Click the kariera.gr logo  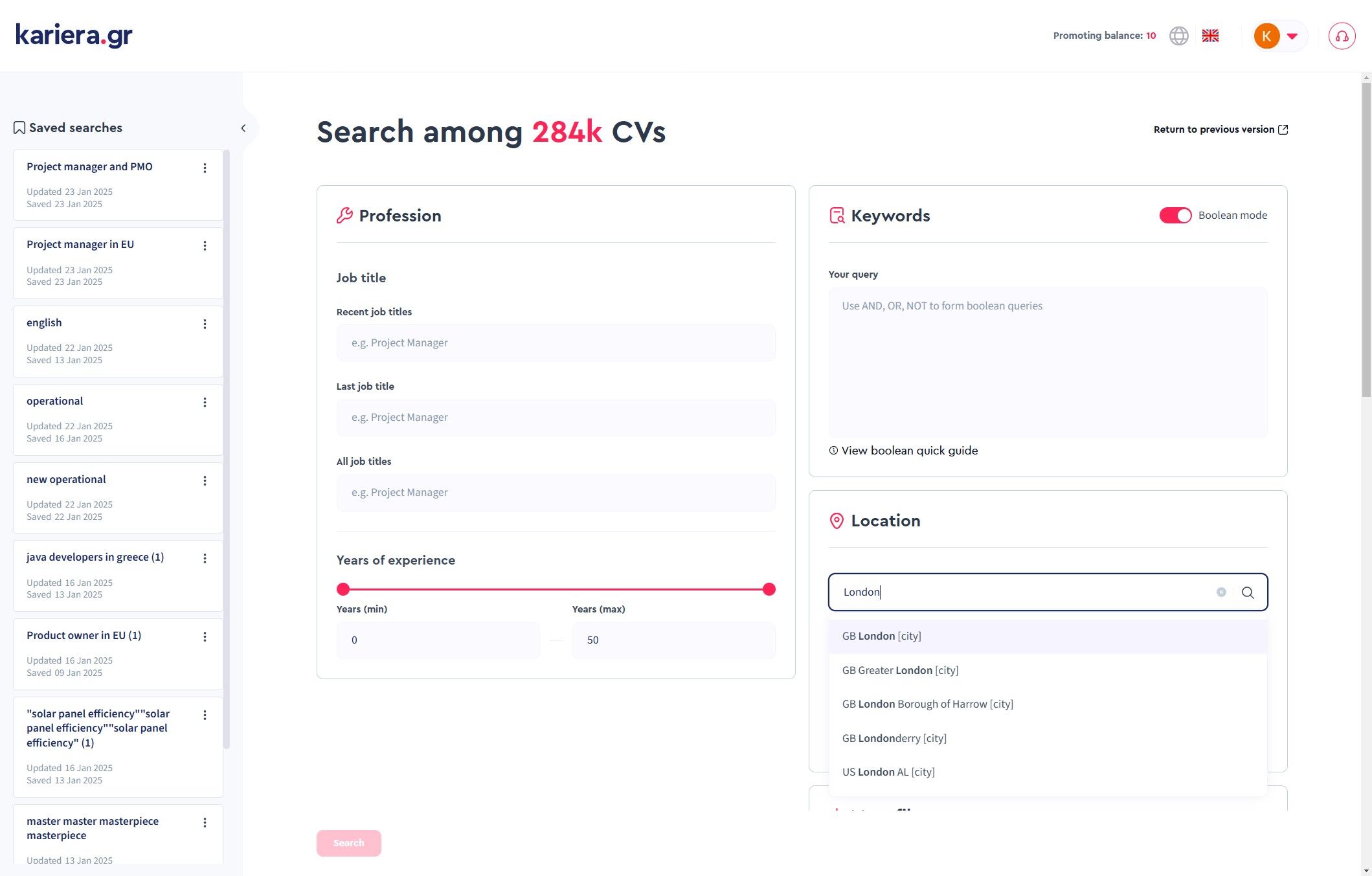(x=74, y=35)
